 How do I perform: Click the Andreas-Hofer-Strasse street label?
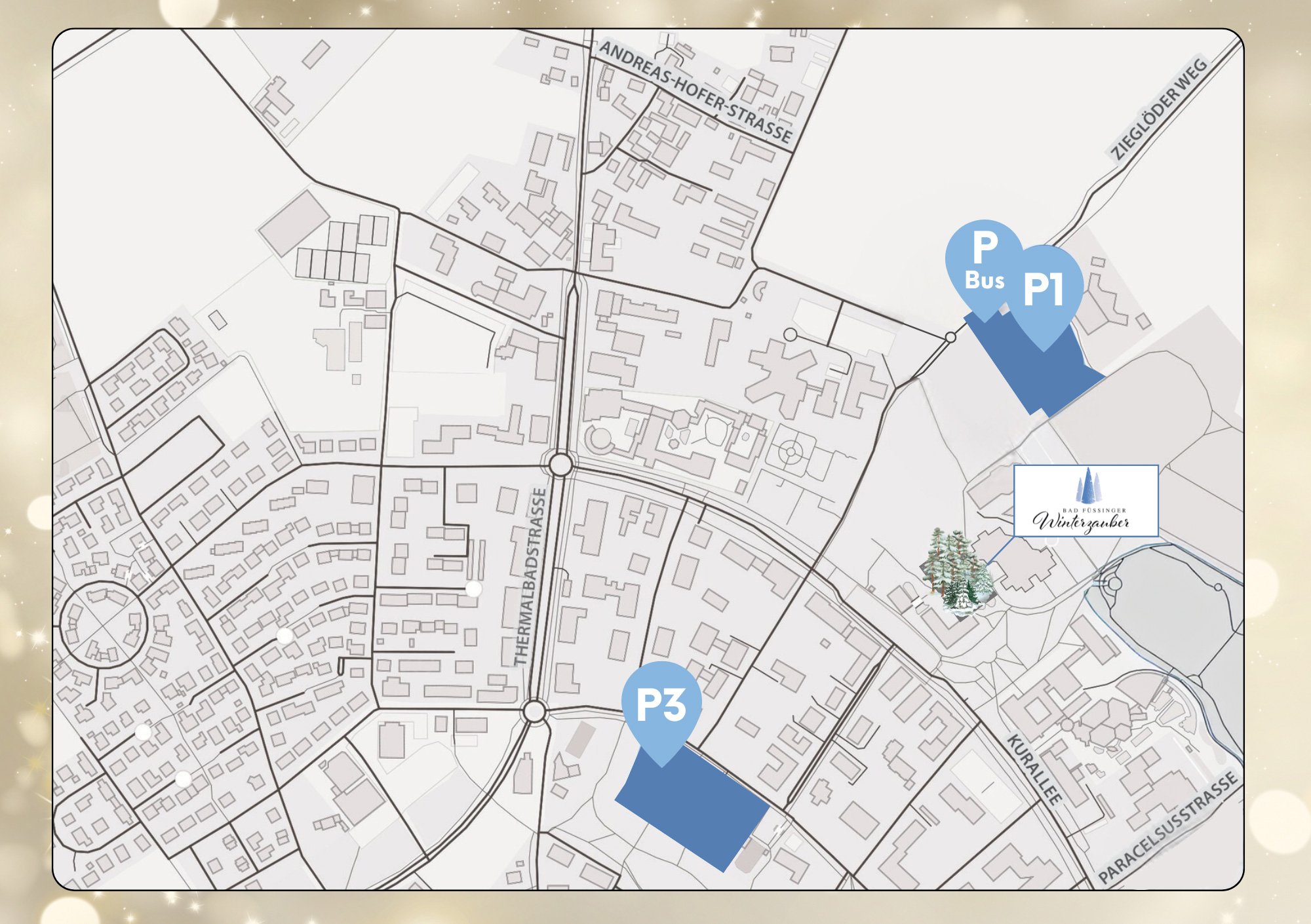click(x=696, y=92)
